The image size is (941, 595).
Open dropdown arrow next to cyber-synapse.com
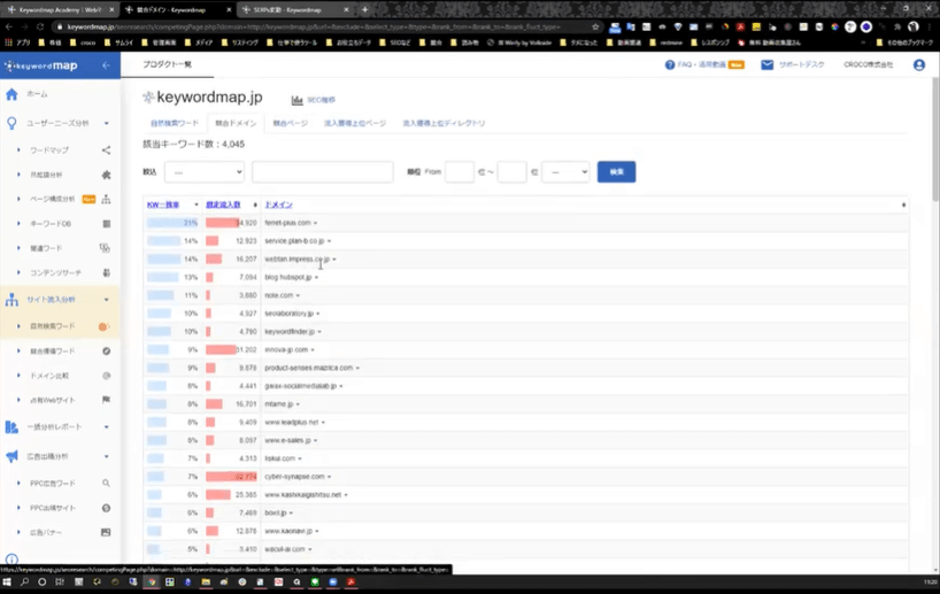click(x=329, y=477)
